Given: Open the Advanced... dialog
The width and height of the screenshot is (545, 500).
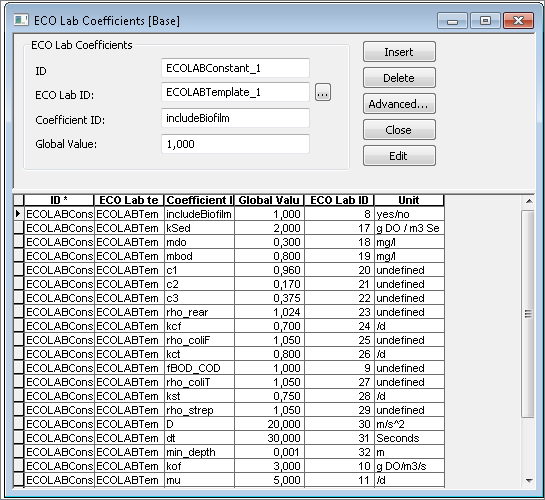Looking at the screenshot, I should 399,104.
